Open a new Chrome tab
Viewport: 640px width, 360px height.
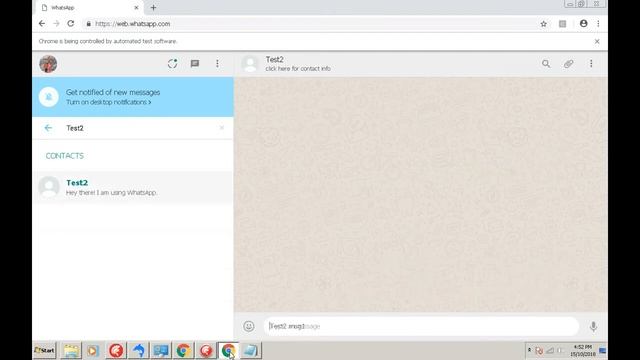[153, 8]
